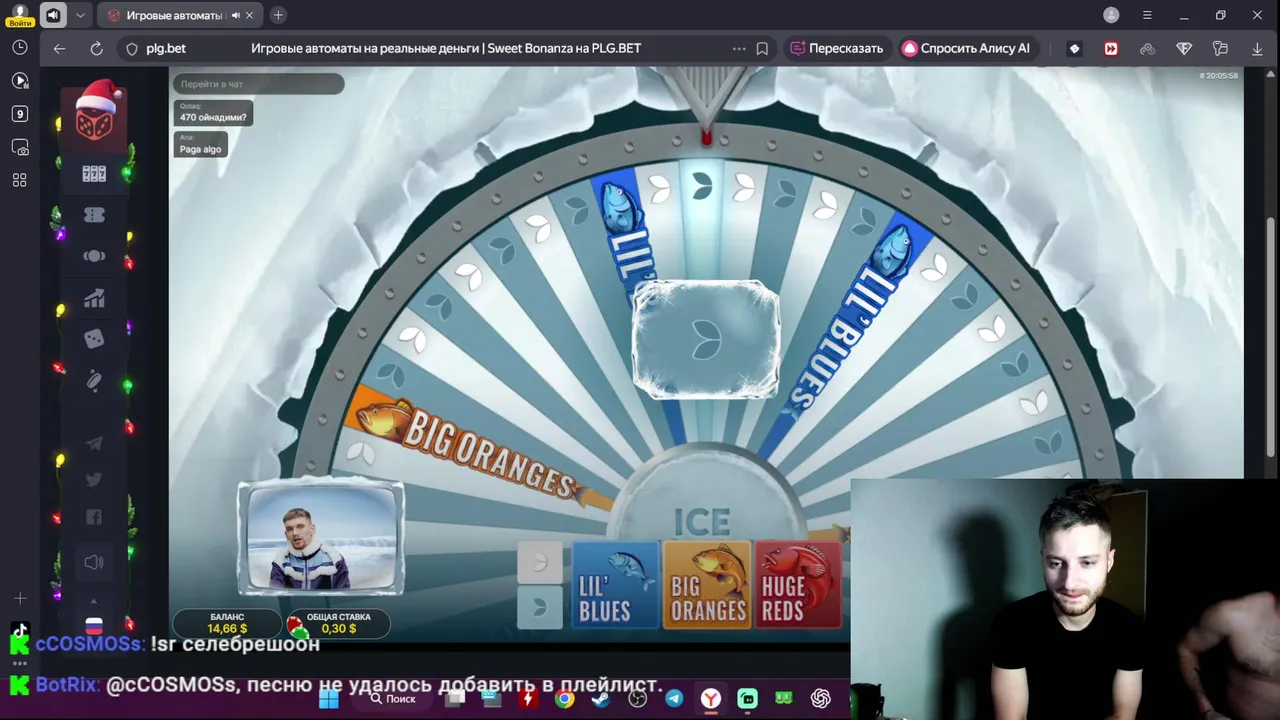The height and width of the screenshot is (720, 1280).
Task: Open the Telegram link in casino sidebar
Action: point(94,443)
